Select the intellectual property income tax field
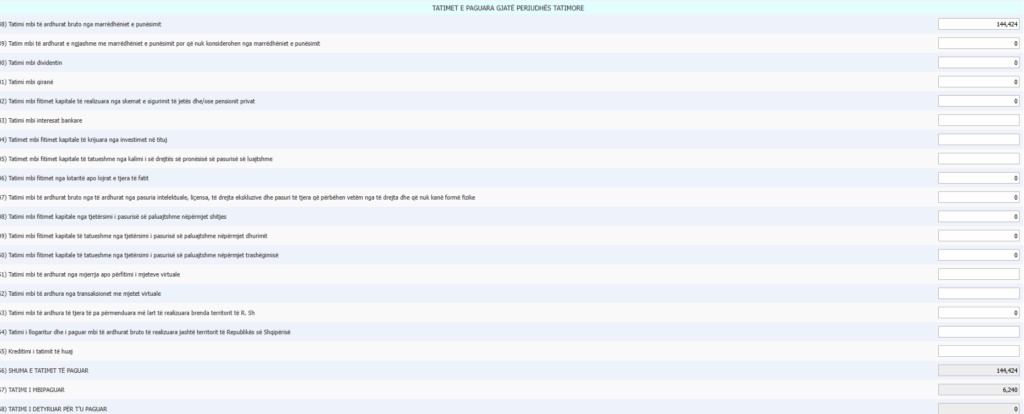This screenshot has width=1024, height=414. (978, 197)
